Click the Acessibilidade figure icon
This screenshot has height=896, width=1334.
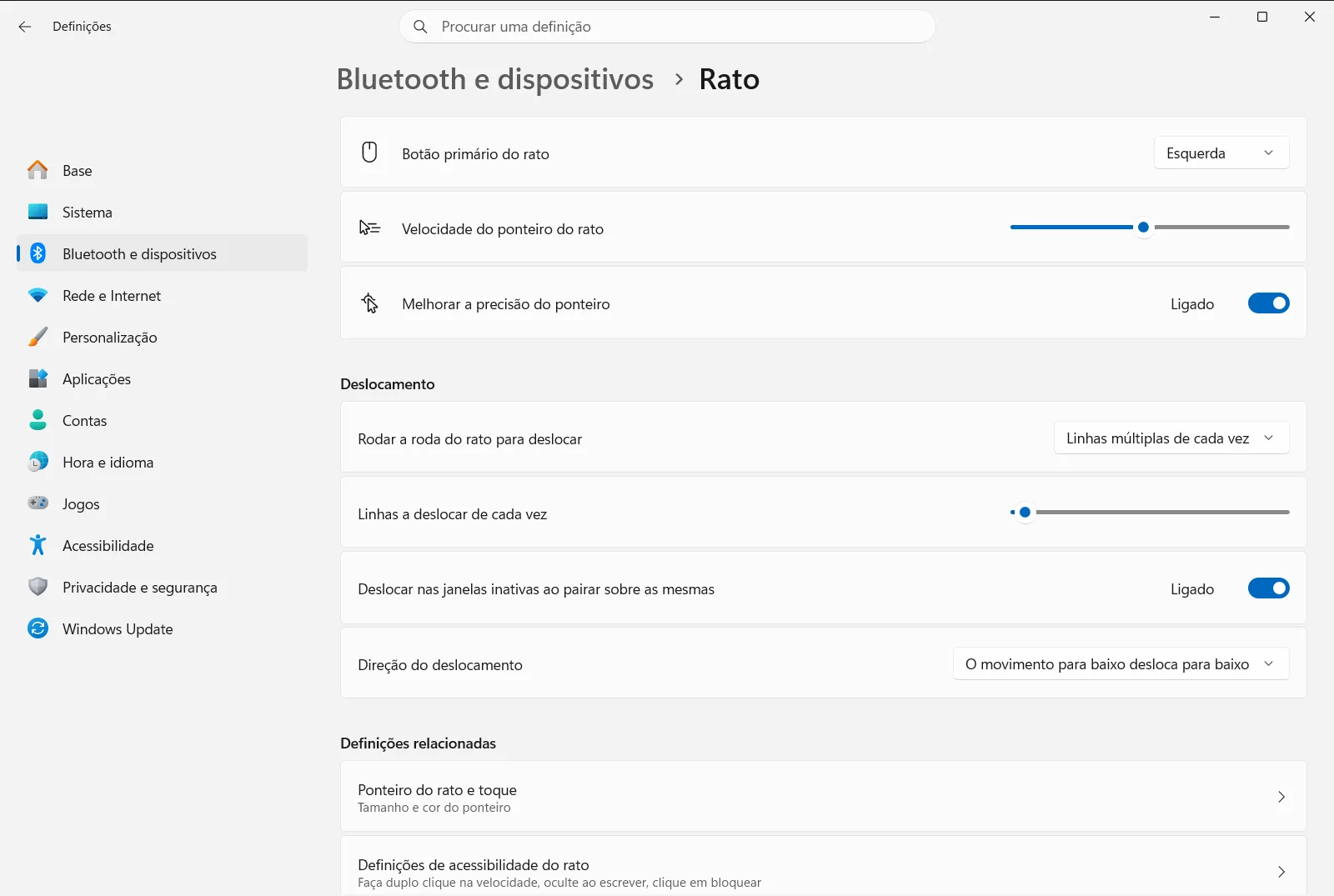[x=38, y=545]
